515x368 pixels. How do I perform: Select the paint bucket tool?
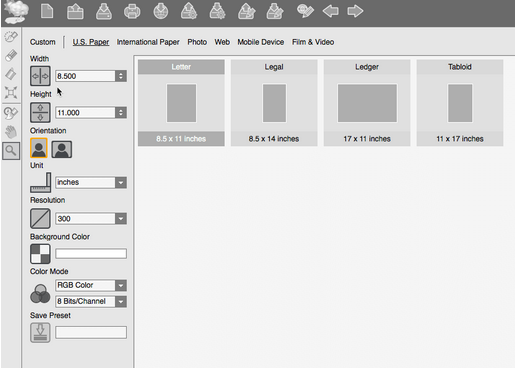[11, 74]
